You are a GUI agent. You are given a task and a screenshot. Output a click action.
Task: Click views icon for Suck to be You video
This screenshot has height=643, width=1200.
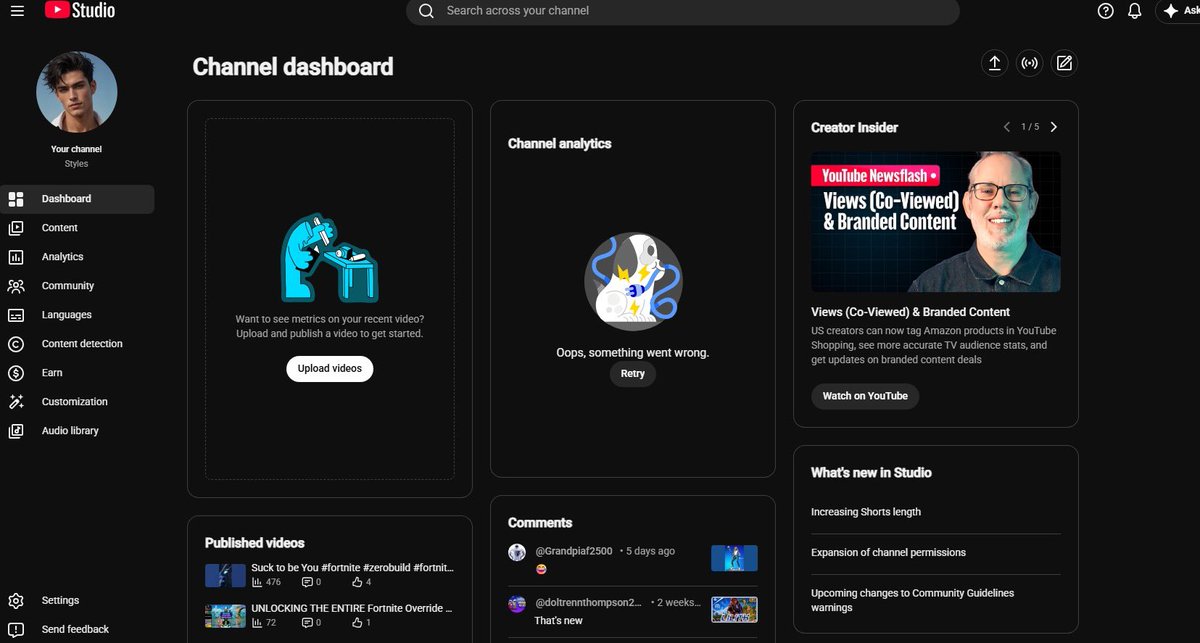point(257,582)
